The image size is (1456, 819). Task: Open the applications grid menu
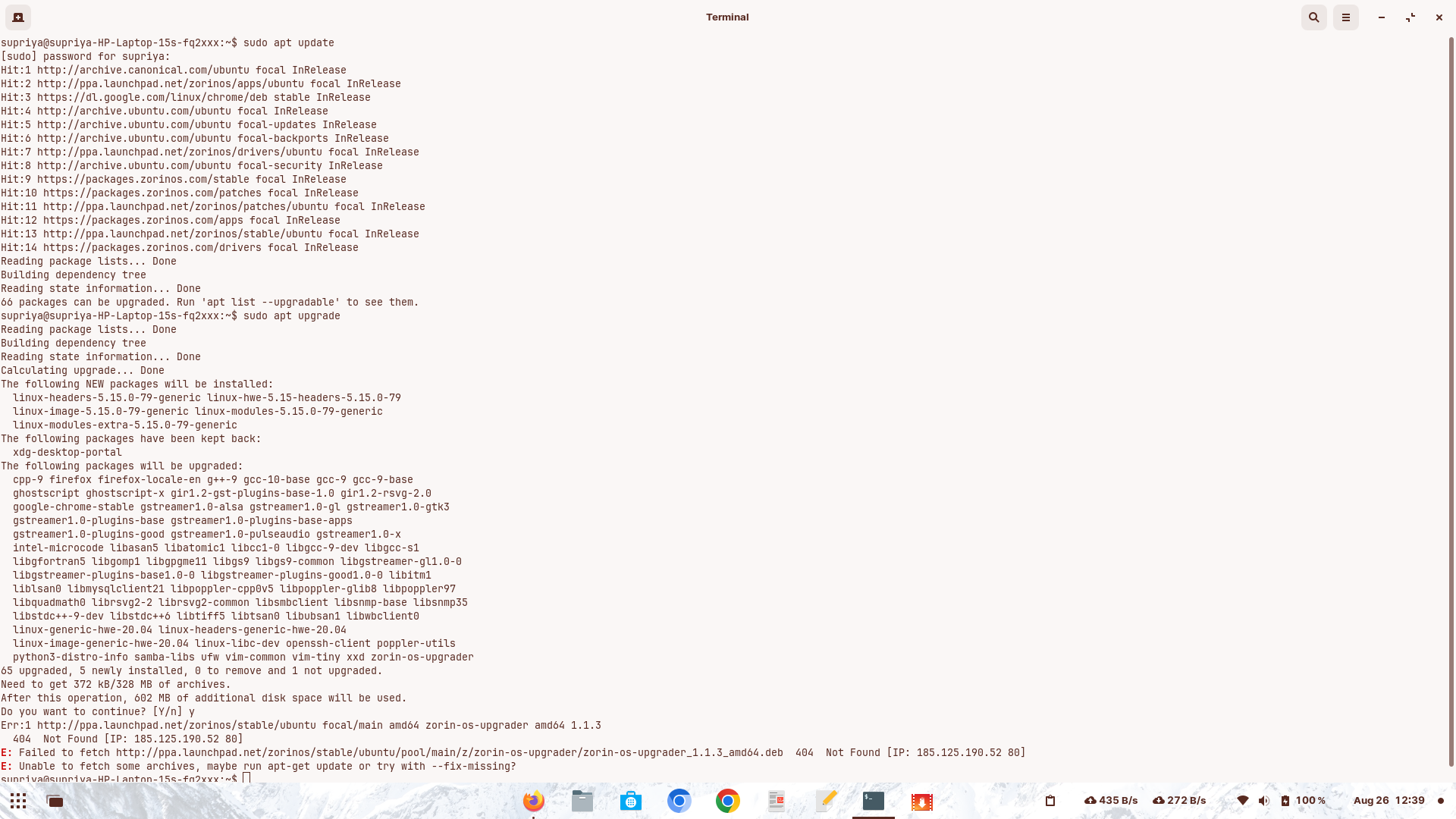(18, 801)
